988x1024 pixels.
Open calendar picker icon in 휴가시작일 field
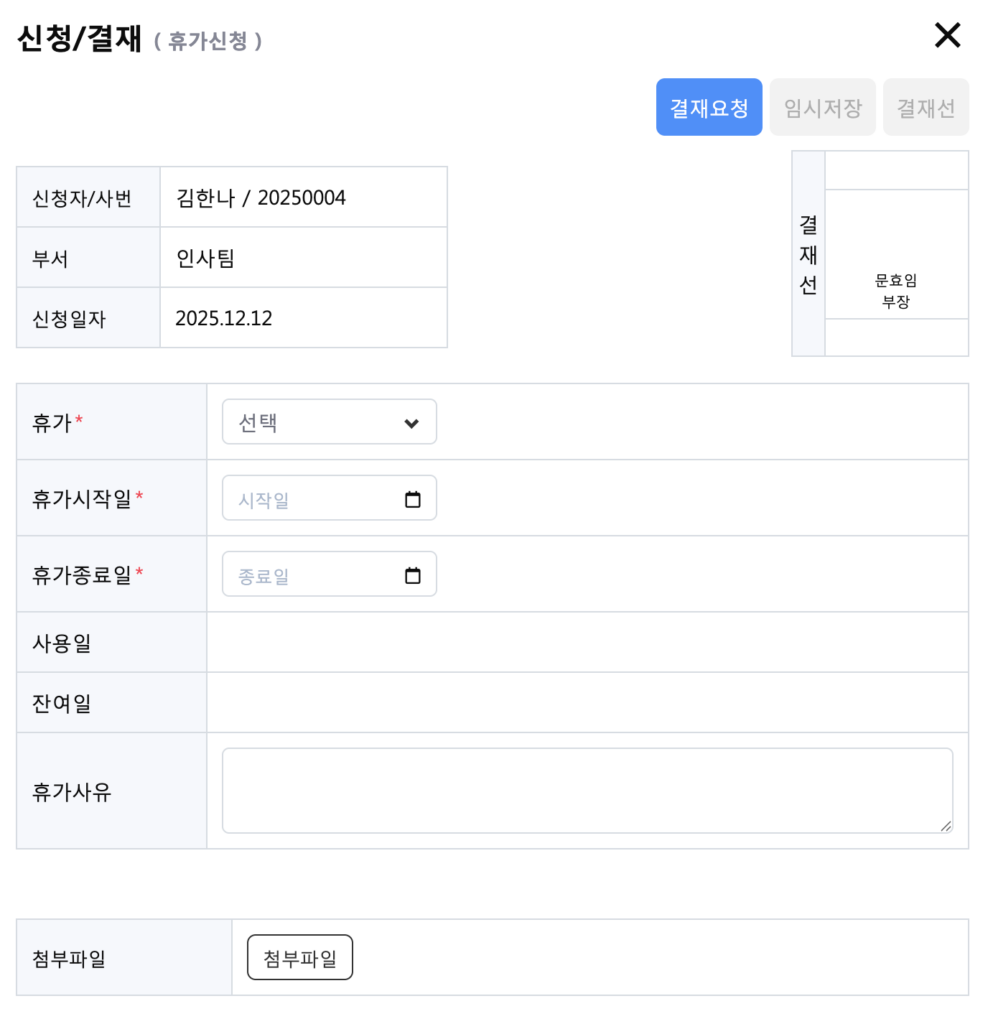[x=412, y=500]
